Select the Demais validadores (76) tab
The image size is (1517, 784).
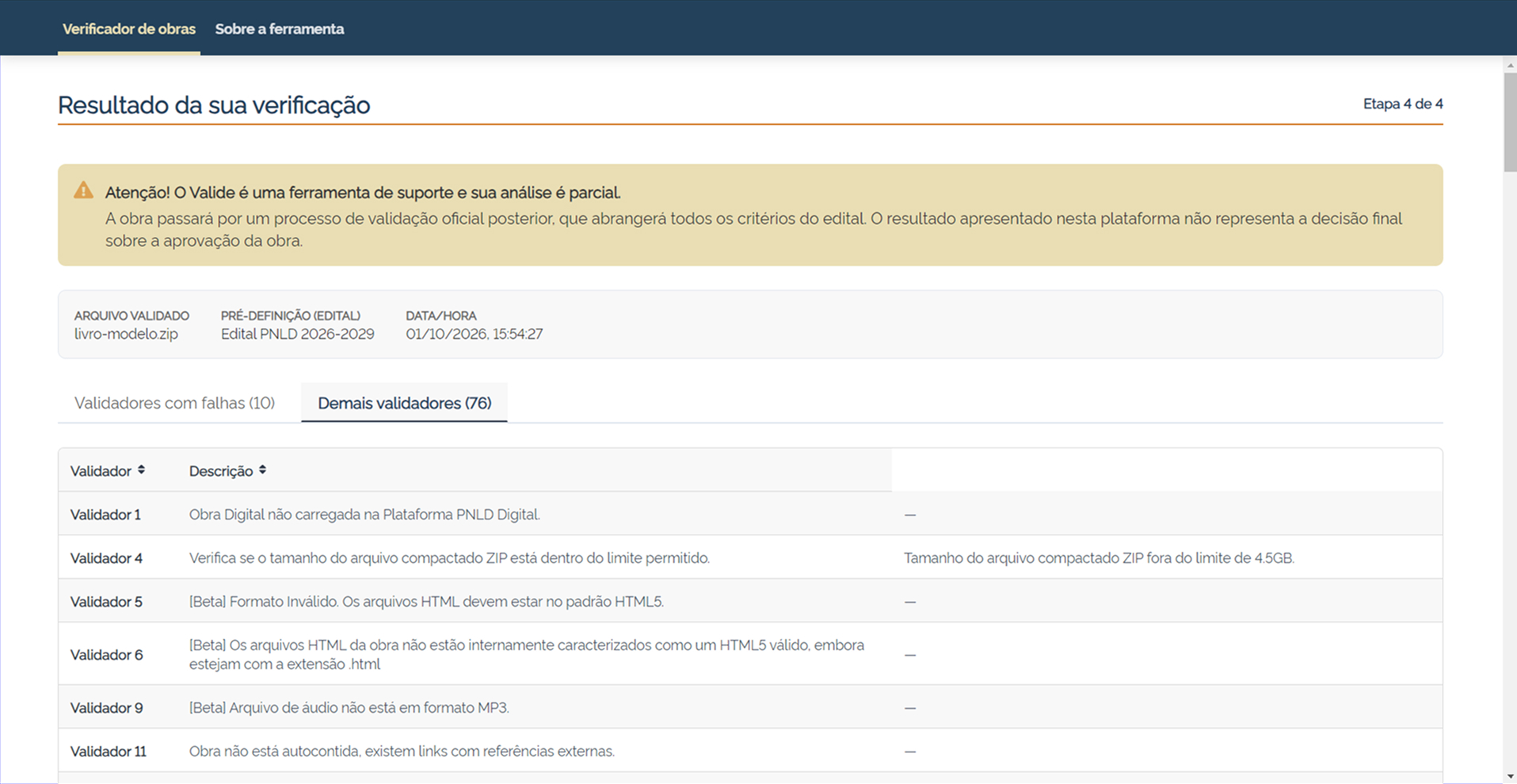(x=405, y=403)
